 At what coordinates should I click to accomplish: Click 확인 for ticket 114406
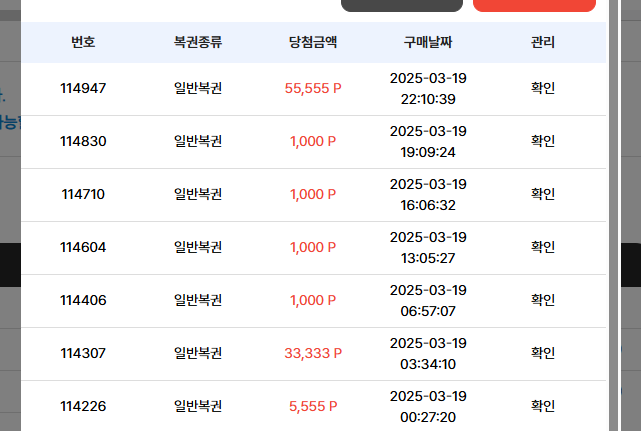pyautogui.click(x=542, y=300)
